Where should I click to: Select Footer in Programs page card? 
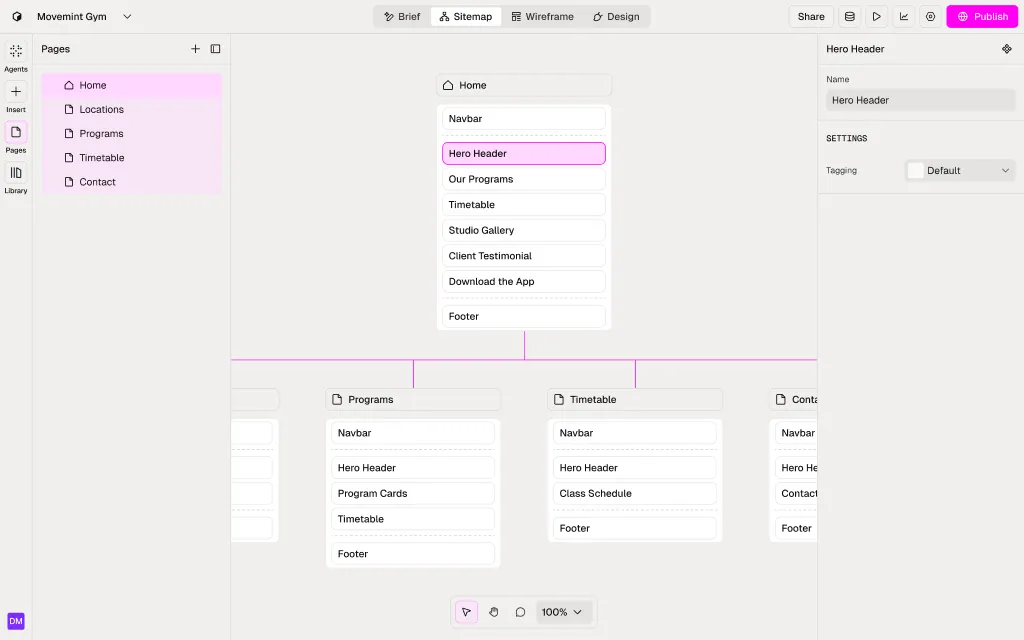tap(413, 554)
